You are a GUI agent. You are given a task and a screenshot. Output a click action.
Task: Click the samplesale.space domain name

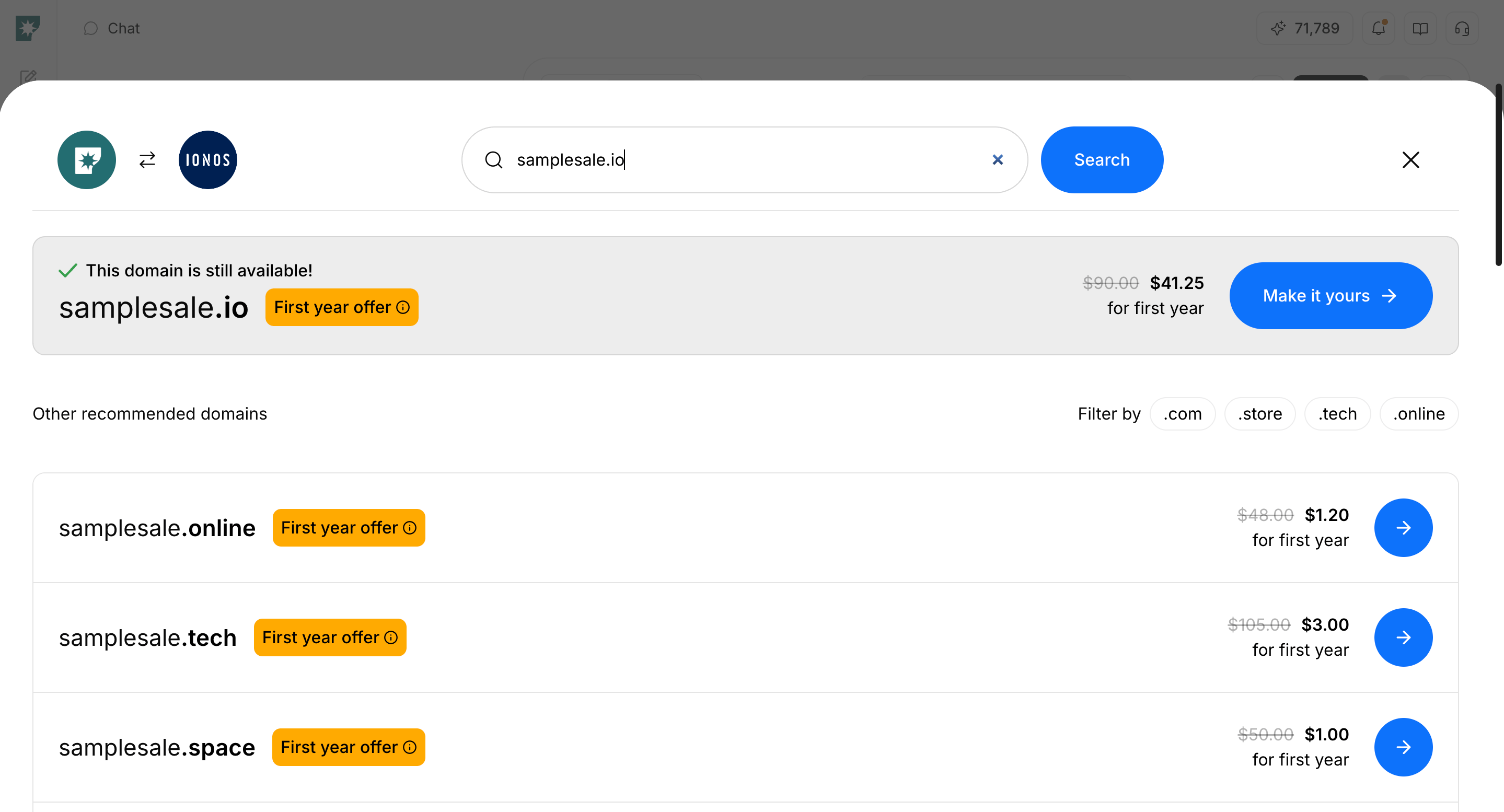[x=157, y=748]
